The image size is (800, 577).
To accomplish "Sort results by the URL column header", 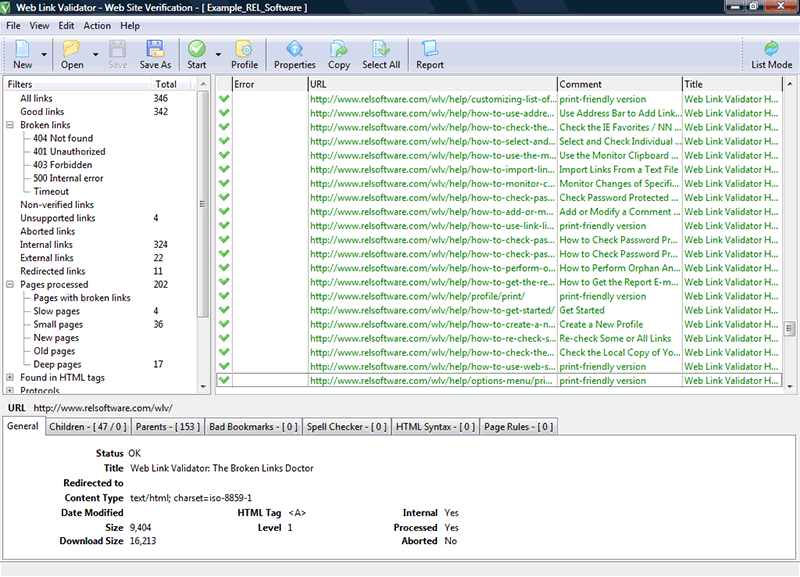I will point(430,84).
